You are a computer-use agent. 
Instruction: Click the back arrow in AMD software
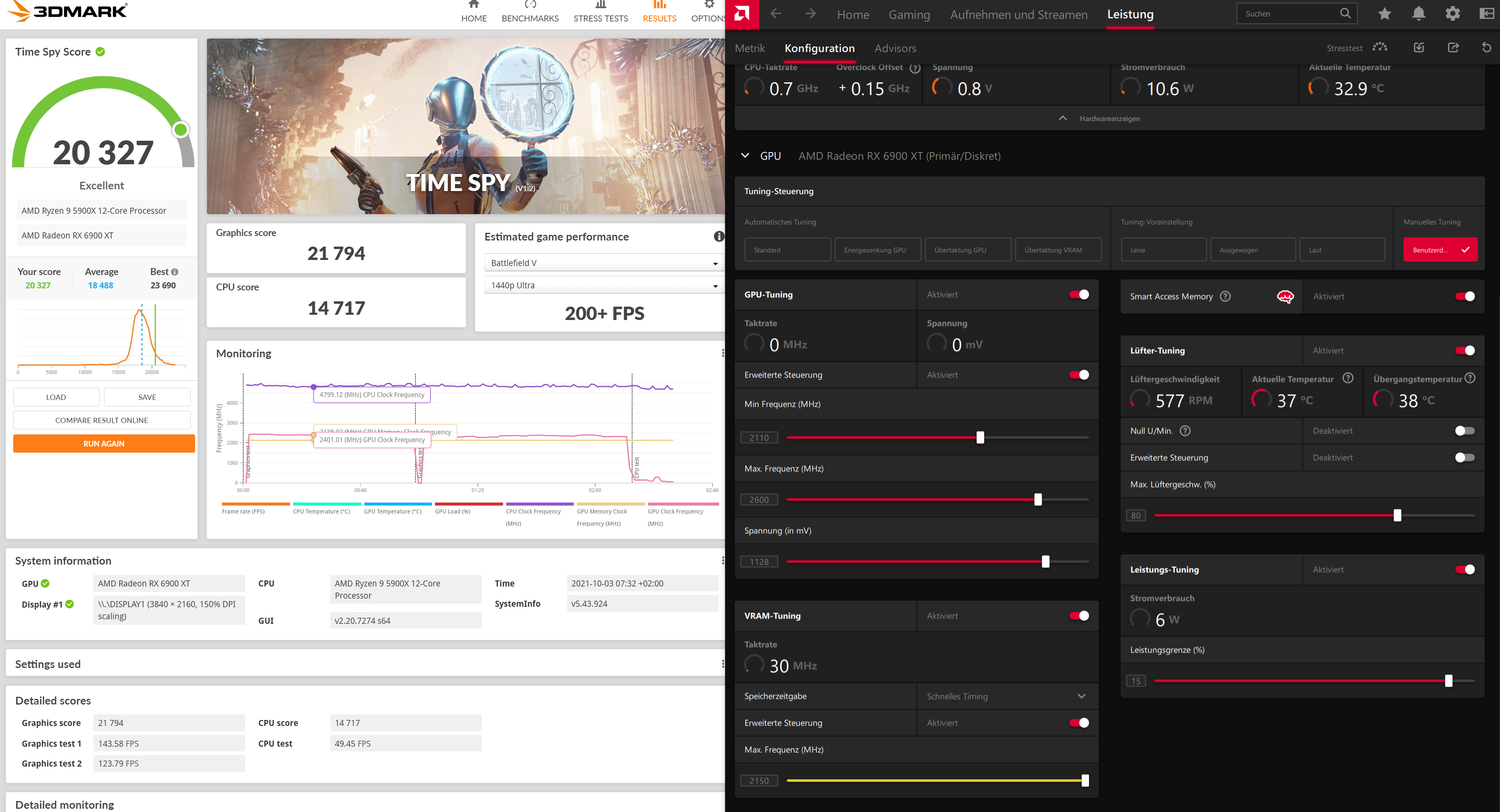pos(776,14)
